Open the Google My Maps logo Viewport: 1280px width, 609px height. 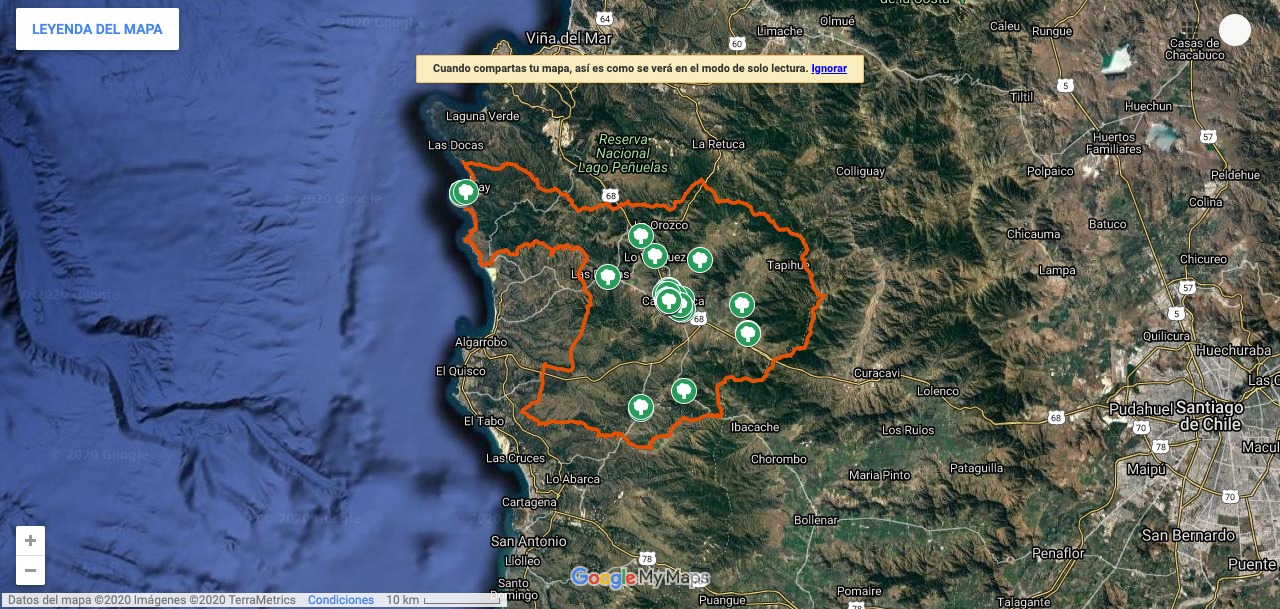coord(640,577)
